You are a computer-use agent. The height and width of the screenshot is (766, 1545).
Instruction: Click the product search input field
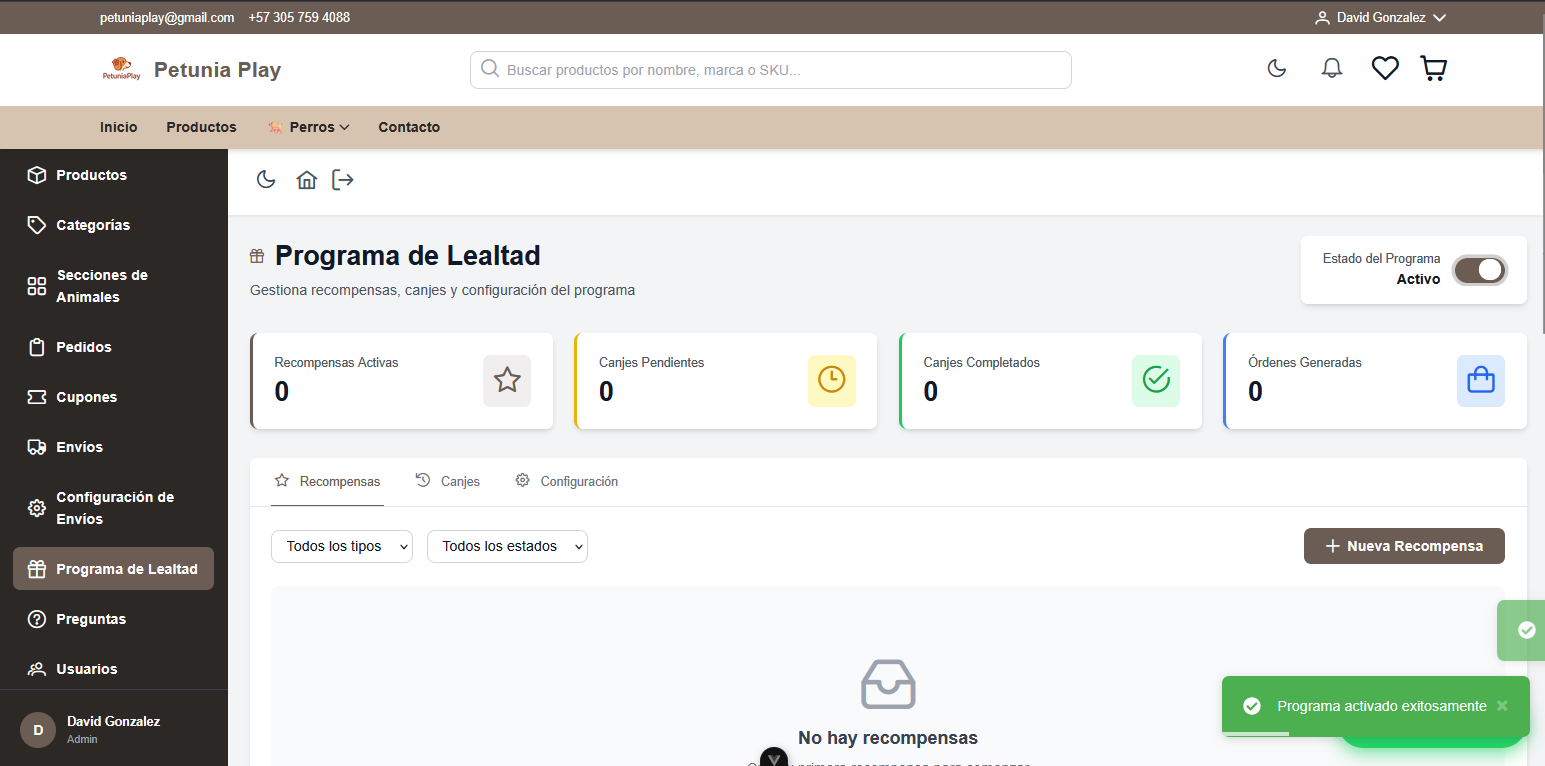tap(770, 70)
